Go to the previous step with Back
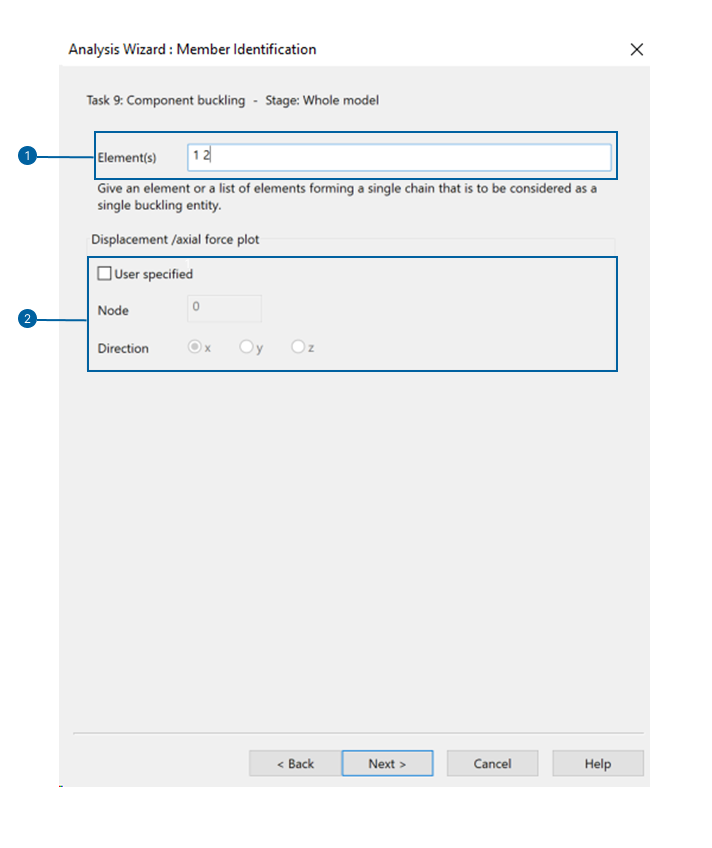Viewport: 712px width, 848px height. tap(295, 763)
